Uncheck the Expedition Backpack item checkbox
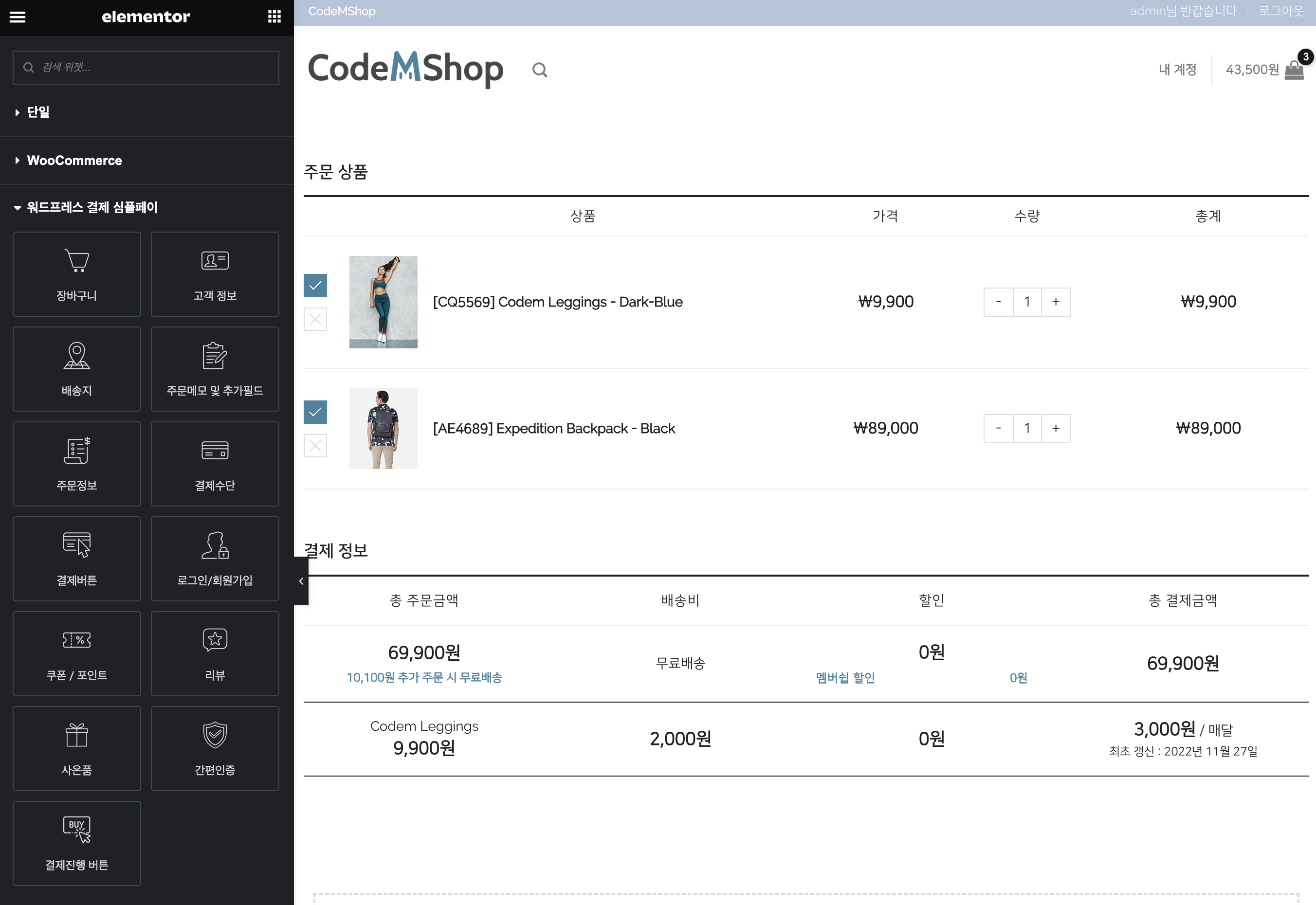Viewport: 1316px width, 905px height. 315,412
